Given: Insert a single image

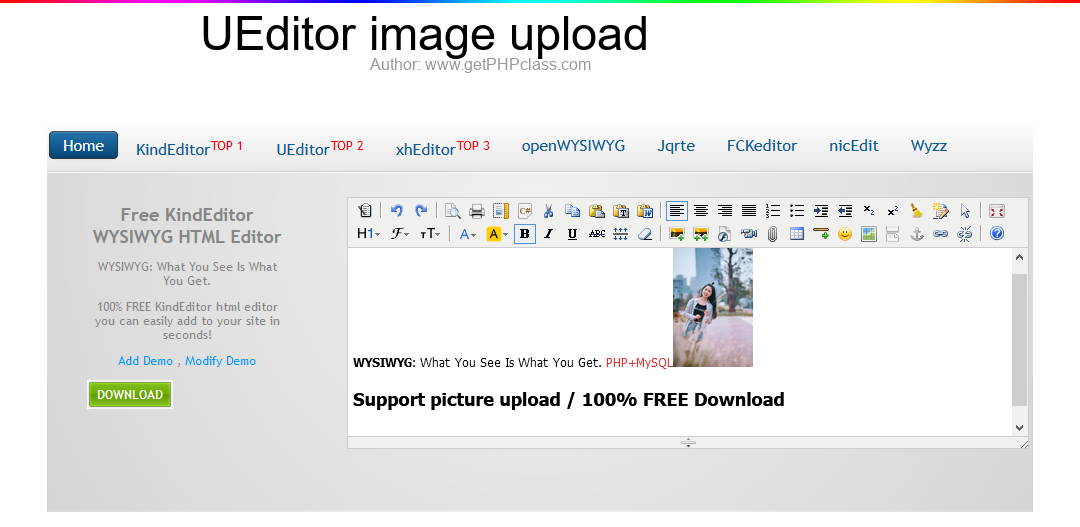Looking at the screenshot, I should [x=676, y=234].
